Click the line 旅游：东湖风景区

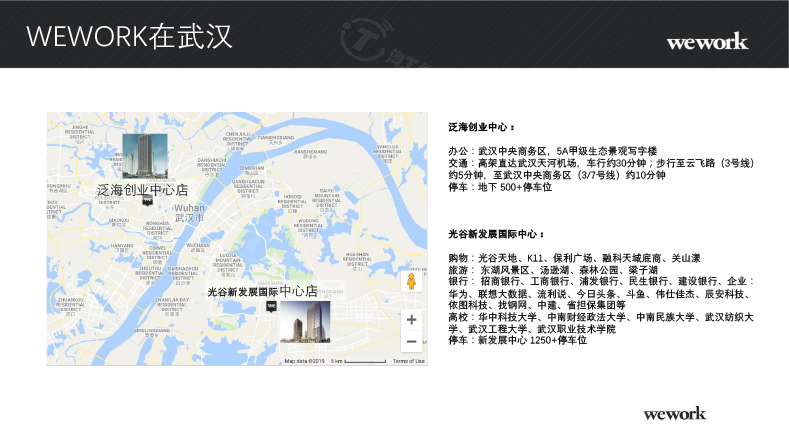click(x=553, y=270)
